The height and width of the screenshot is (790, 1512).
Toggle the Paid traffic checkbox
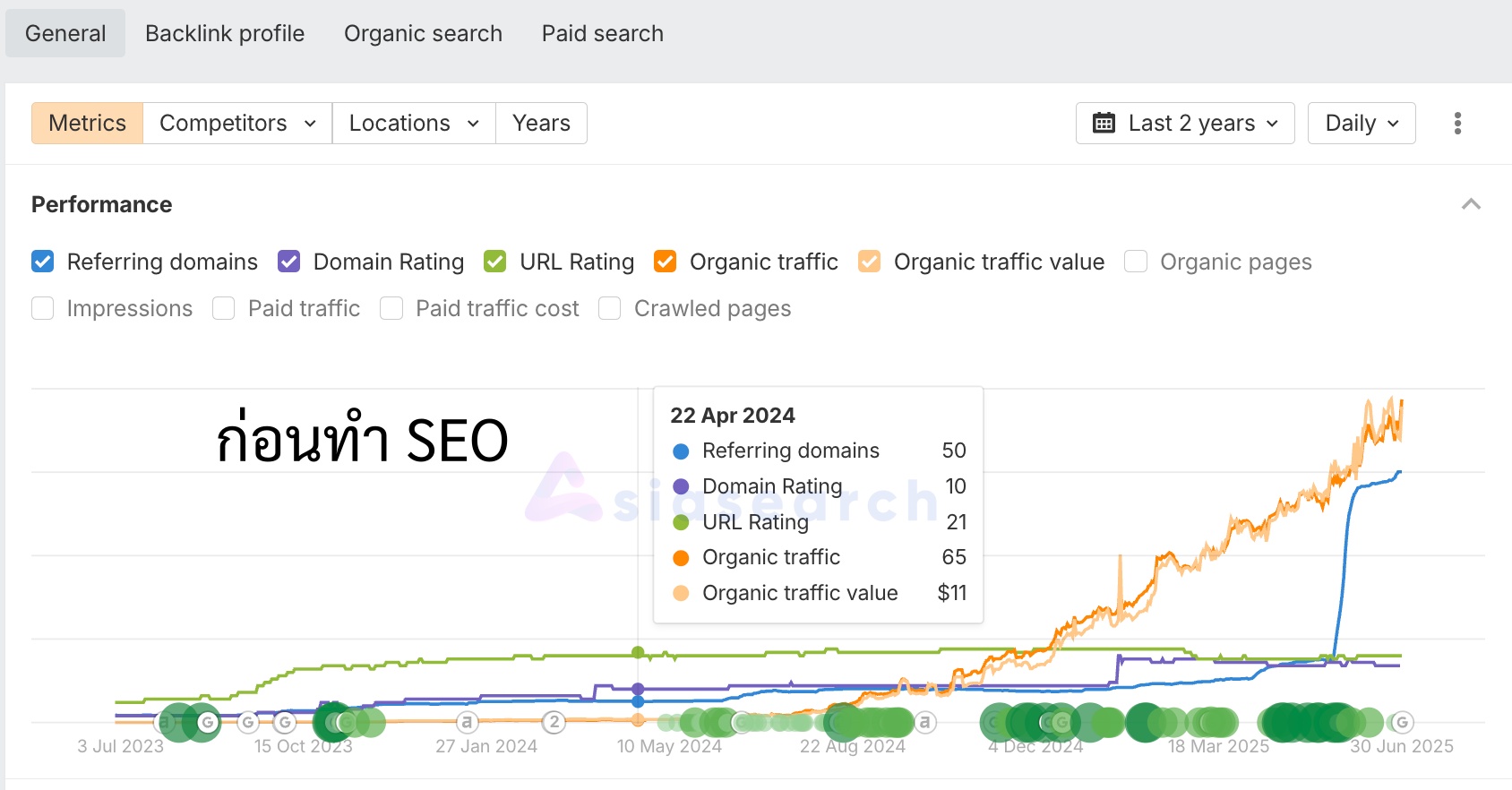[x=224, y=309]
